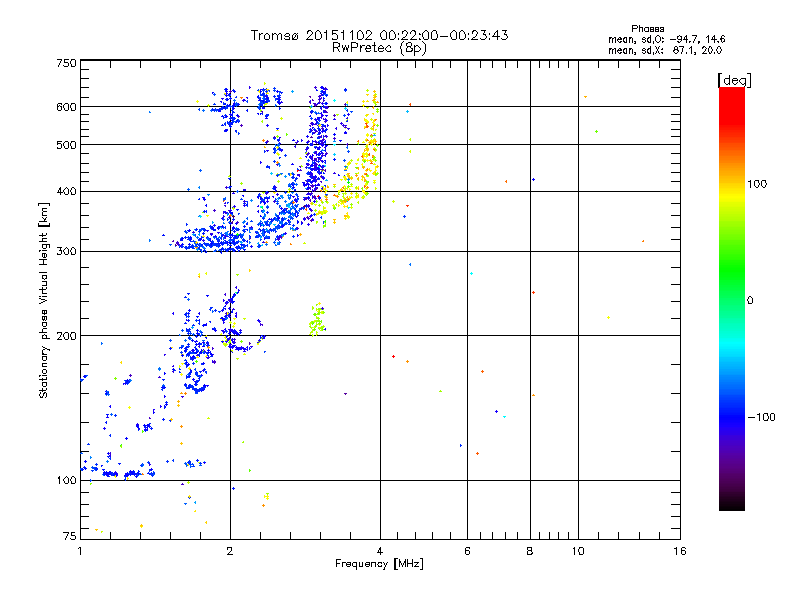This screenshot has height=600, width=800.
Task: Click the y-axis tick label "500"
Action: [x=67, y=145]
